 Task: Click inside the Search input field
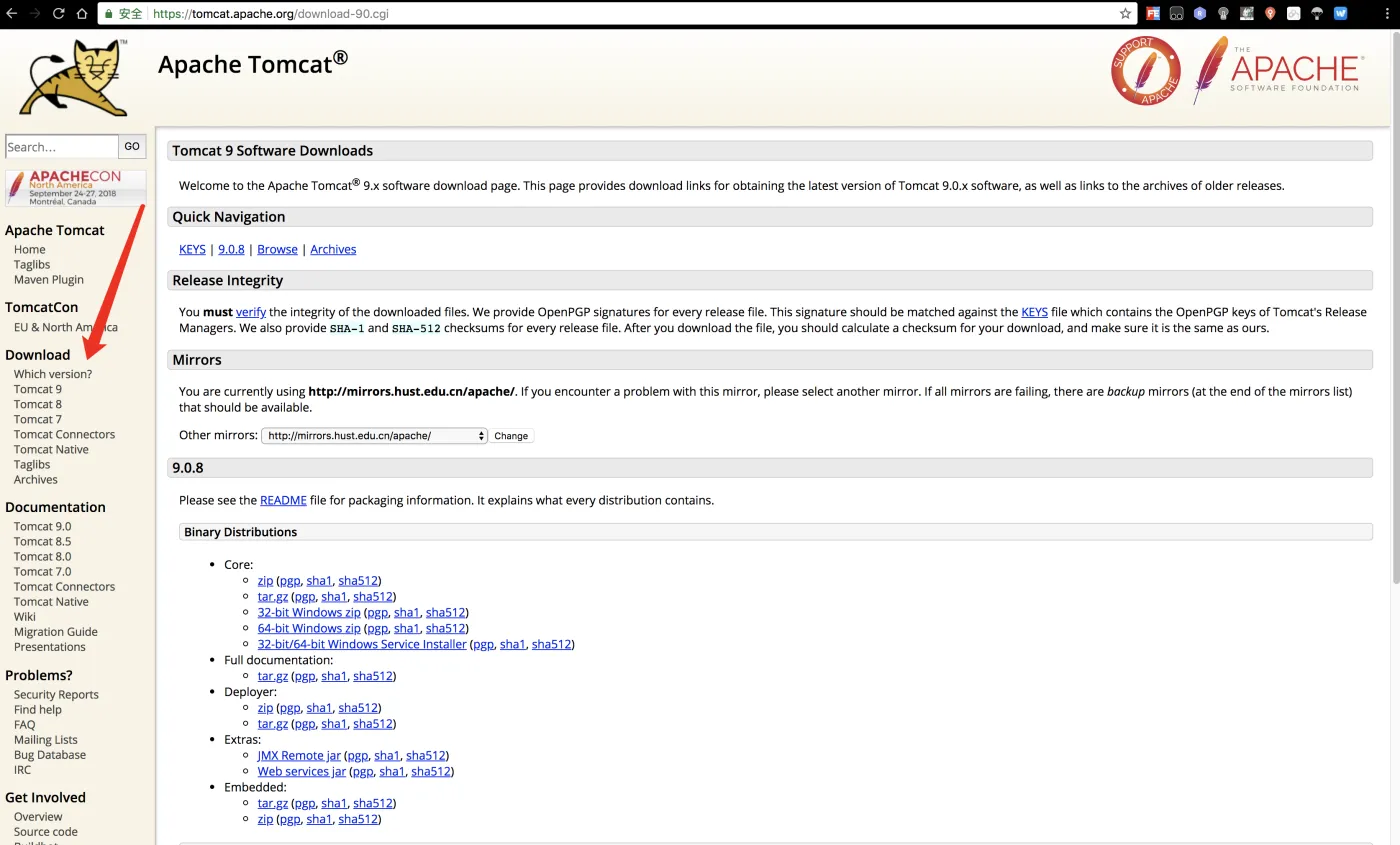60,146
